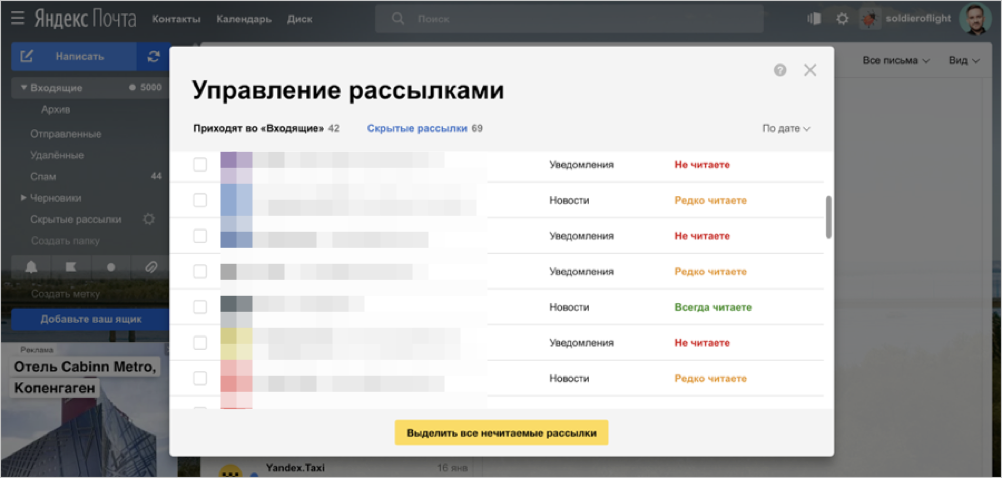Screen dimensions: 1002x478
Task: Click the dialog list scrollbar thumb
Action: (x=829, y=217)
